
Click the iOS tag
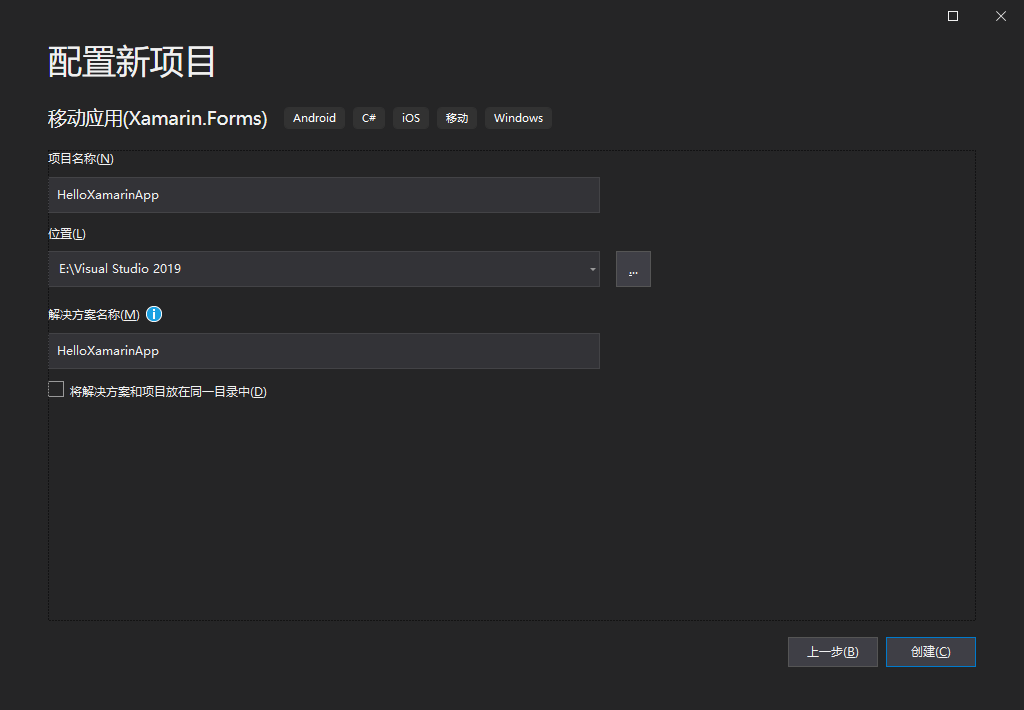411,118
